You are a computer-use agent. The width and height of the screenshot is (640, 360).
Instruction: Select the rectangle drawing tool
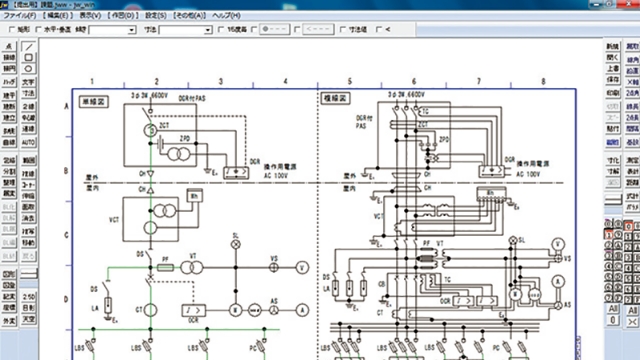29,58
